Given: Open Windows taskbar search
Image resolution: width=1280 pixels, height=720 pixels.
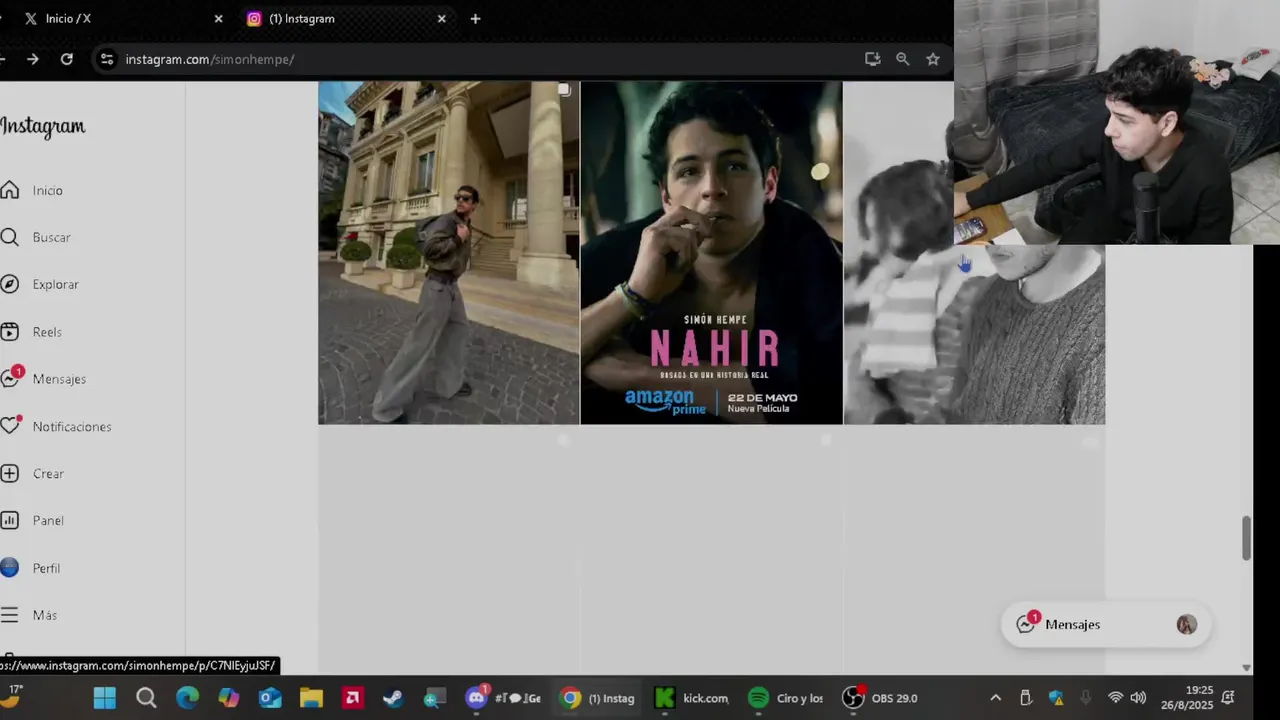Looking at the screenshot, I should 146,698.
